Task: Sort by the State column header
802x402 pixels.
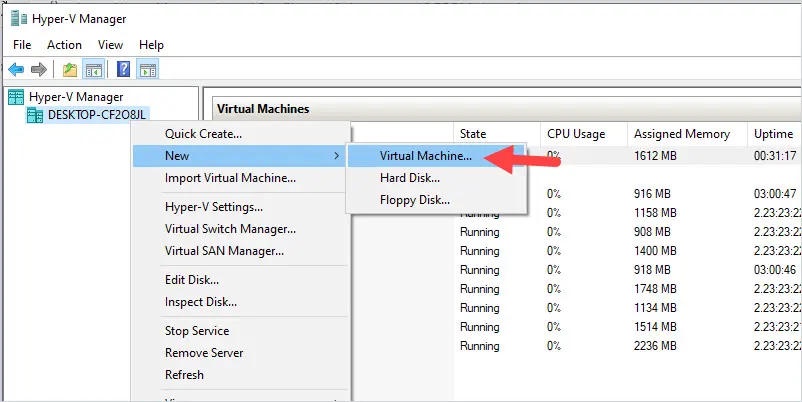Action: 497,134
